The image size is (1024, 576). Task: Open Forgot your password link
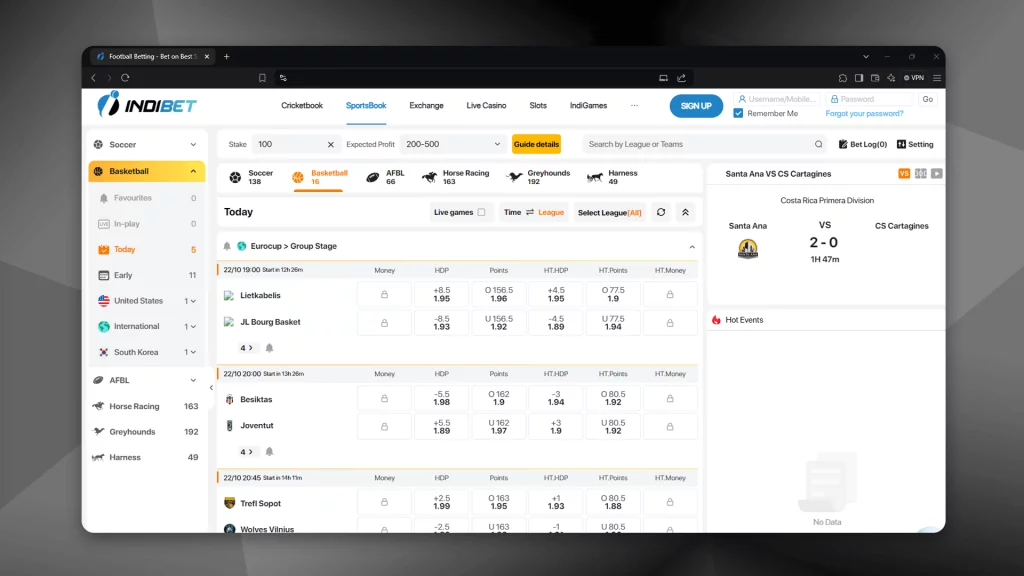(x=864, y=114)
